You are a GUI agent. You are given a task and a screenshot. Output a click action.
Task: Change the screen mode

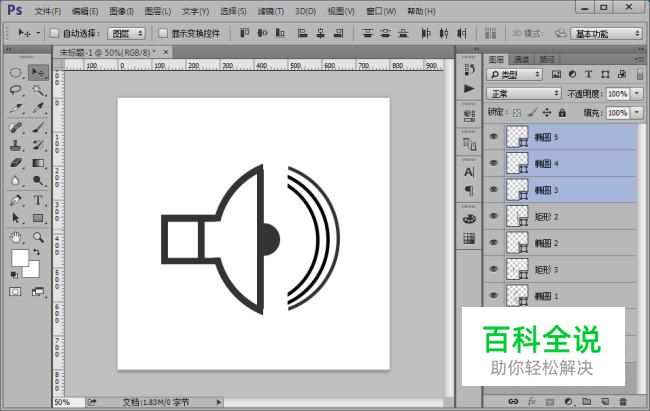pos(38,292)
